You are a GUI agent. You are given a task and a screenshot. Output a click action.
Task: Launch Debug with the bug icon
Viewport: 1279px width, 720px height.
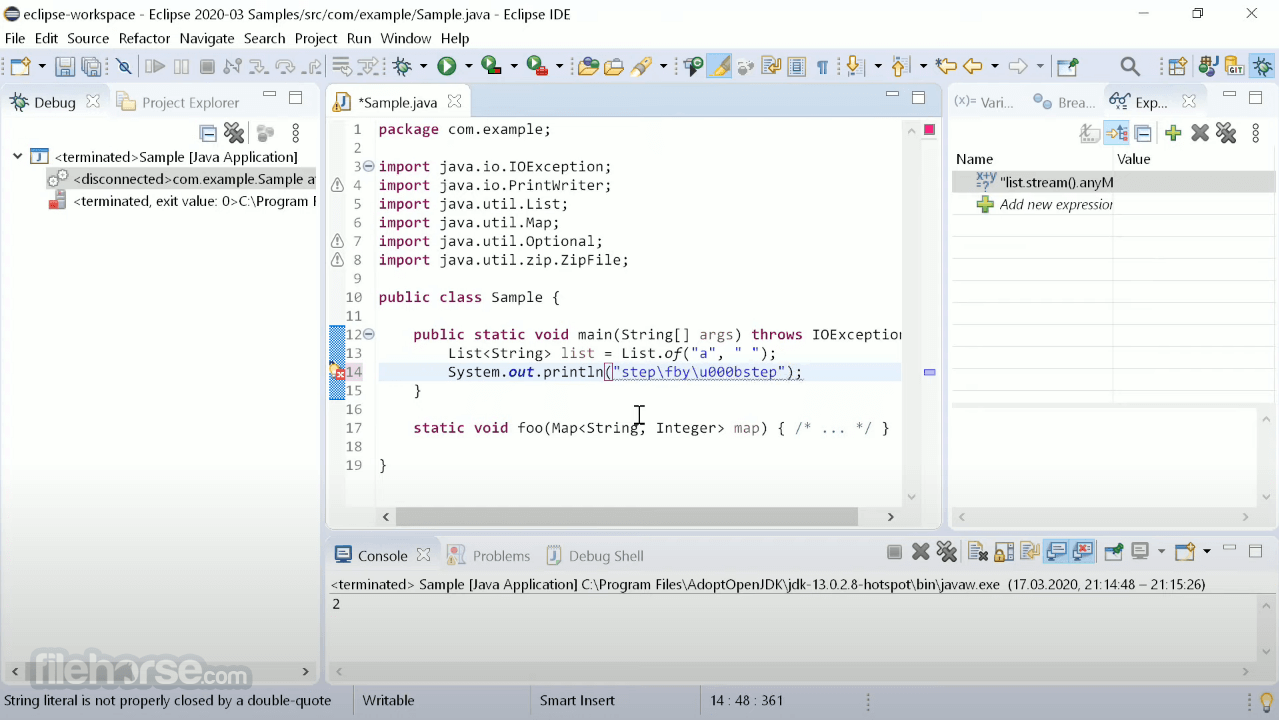point(402,67)
